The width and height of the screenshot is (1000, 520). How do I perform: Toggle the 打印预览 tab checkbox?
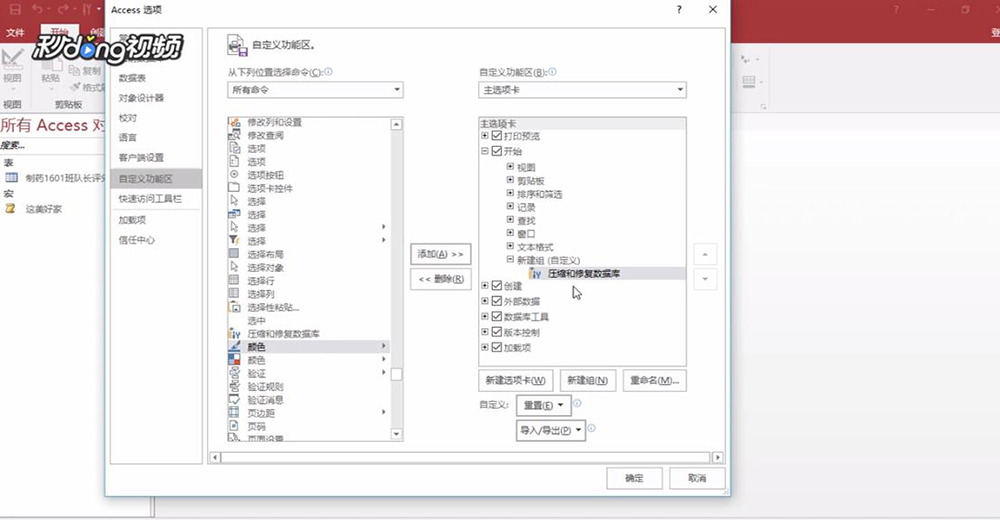497,135
